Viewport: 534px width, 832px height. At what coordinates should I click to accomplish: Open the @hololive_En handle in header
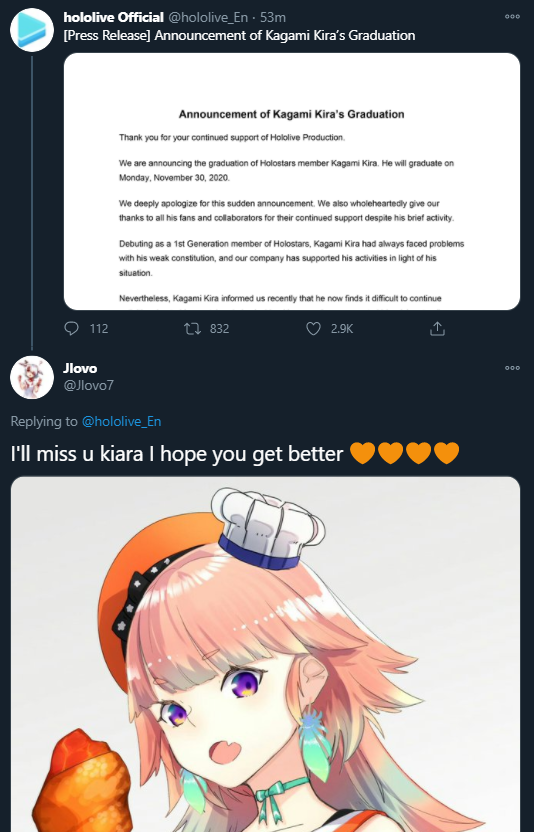coord(208,18)
